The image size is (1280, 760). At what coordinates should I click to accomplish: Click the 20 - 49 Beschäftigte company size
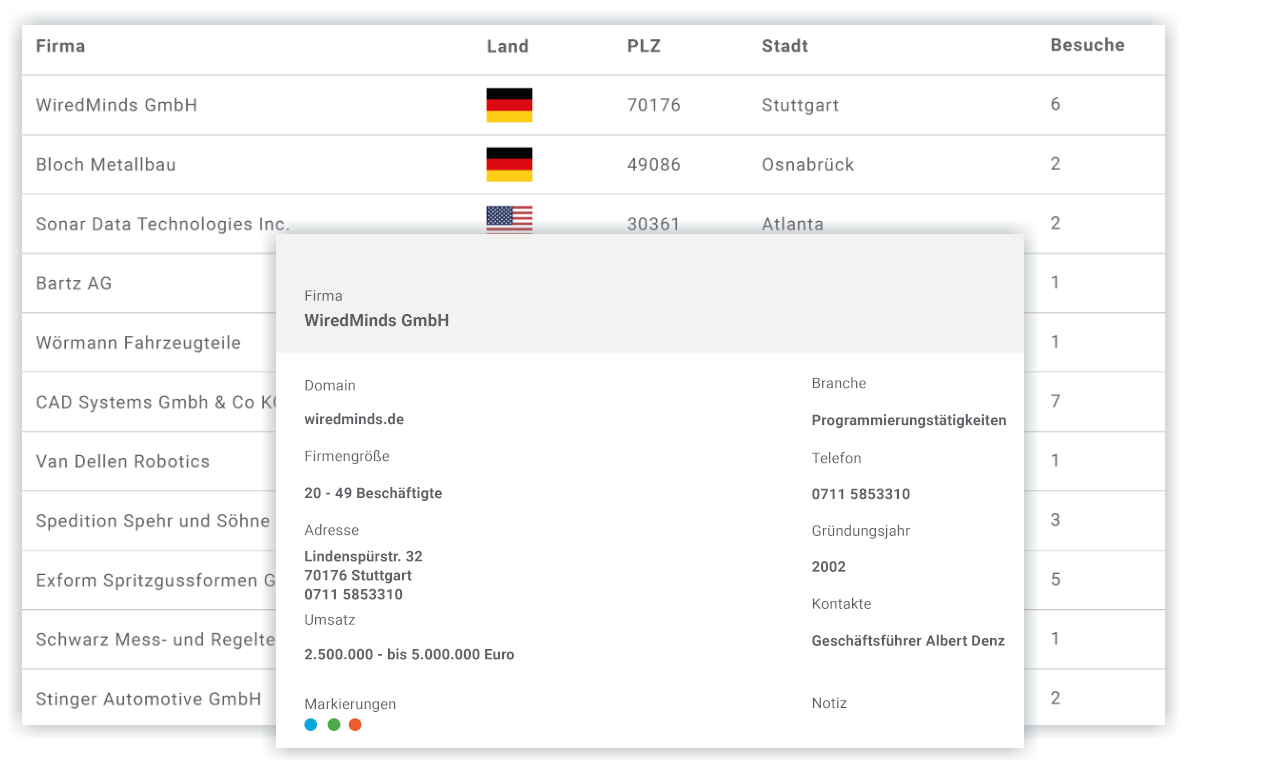[x=373, y=493]
